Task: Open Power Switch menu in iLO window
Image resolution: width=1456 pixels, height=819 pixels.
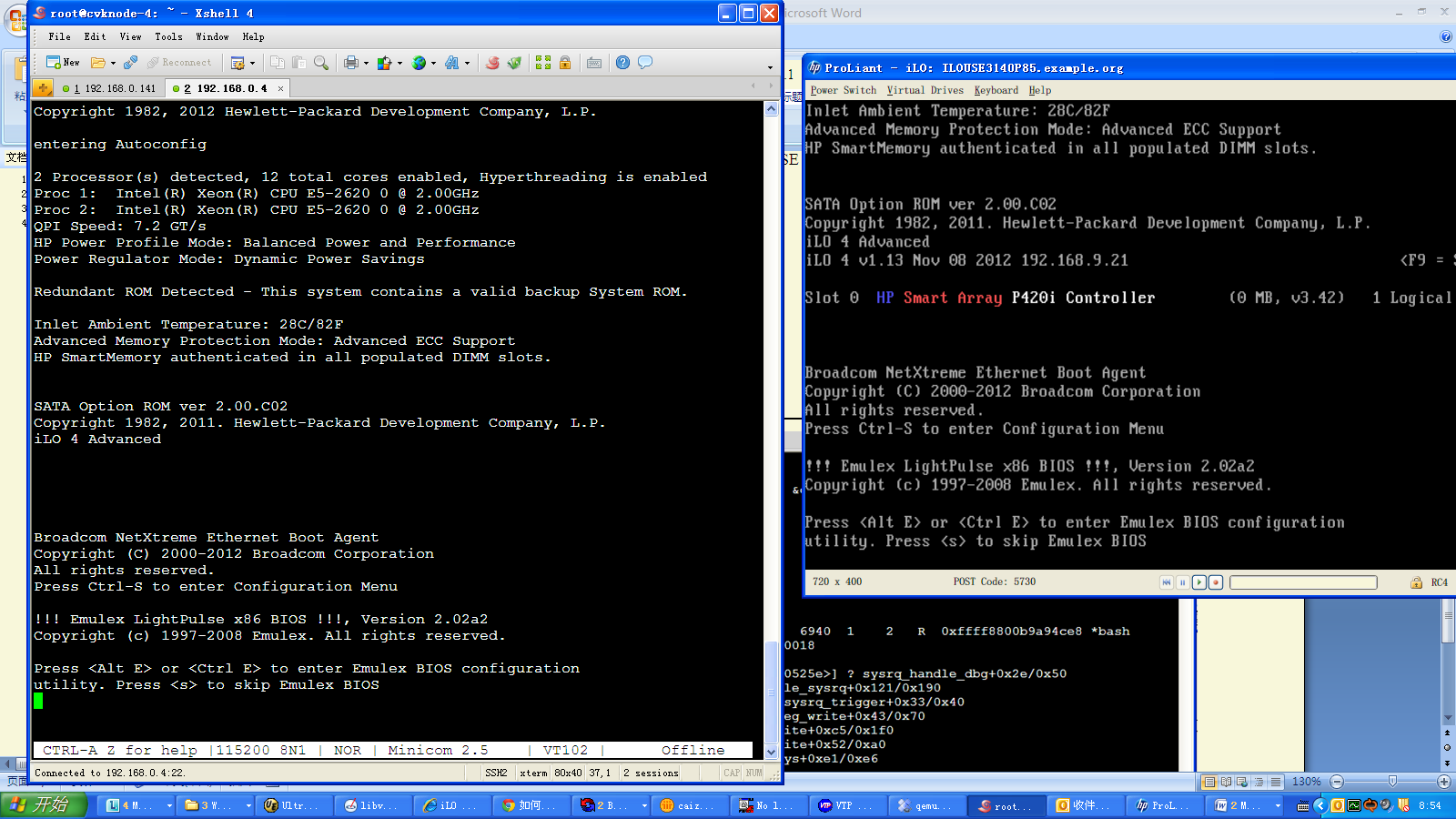Action: 843,90
